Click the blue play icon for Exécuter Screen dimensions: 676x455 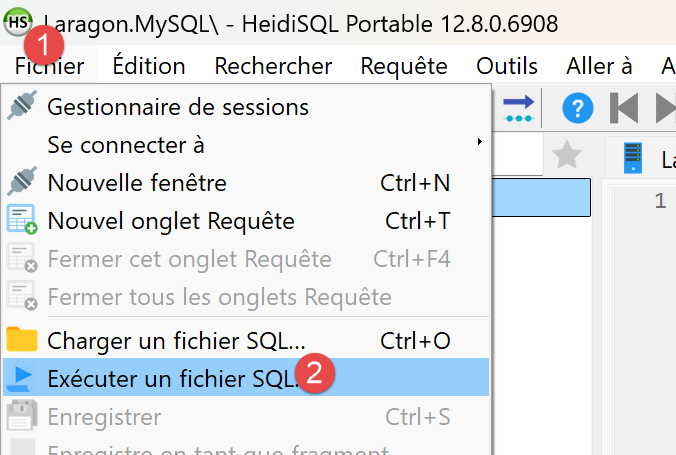click(21, 378)
